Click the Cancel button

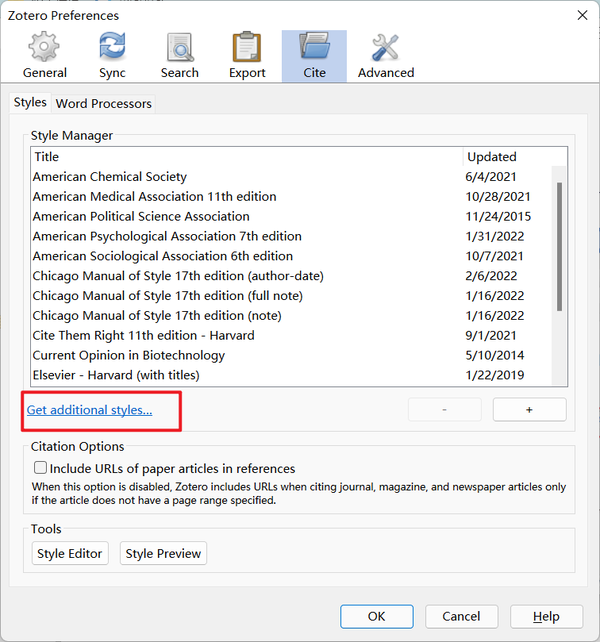[x=461, y=616]
